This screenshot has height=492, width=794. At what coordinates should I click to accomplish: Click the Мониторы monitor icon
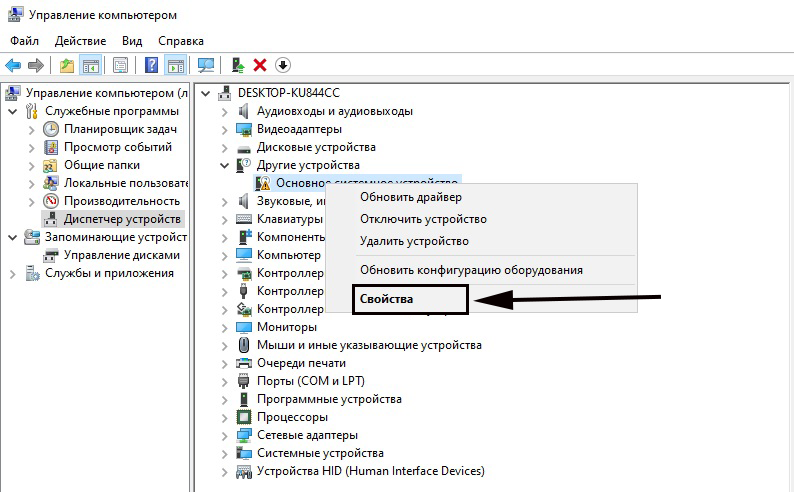pos(244,327)
